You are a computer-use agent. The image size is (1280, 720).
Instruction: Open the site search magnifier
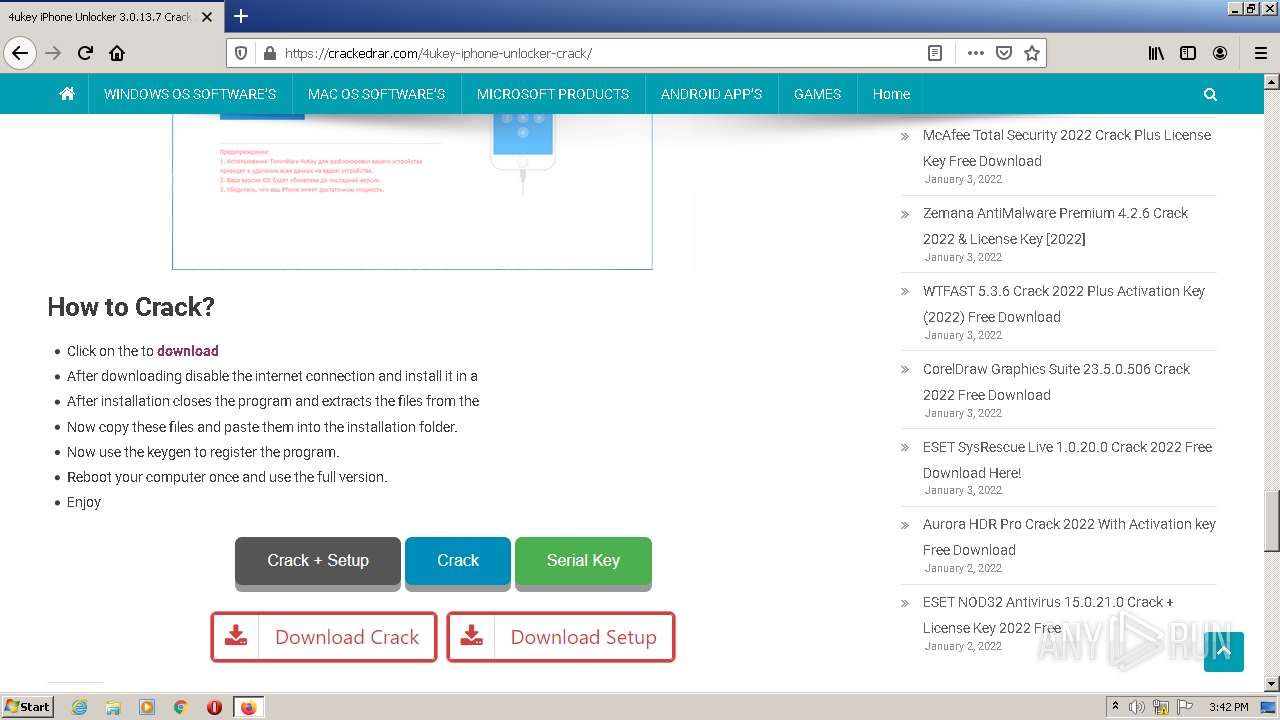(1210, 94)
